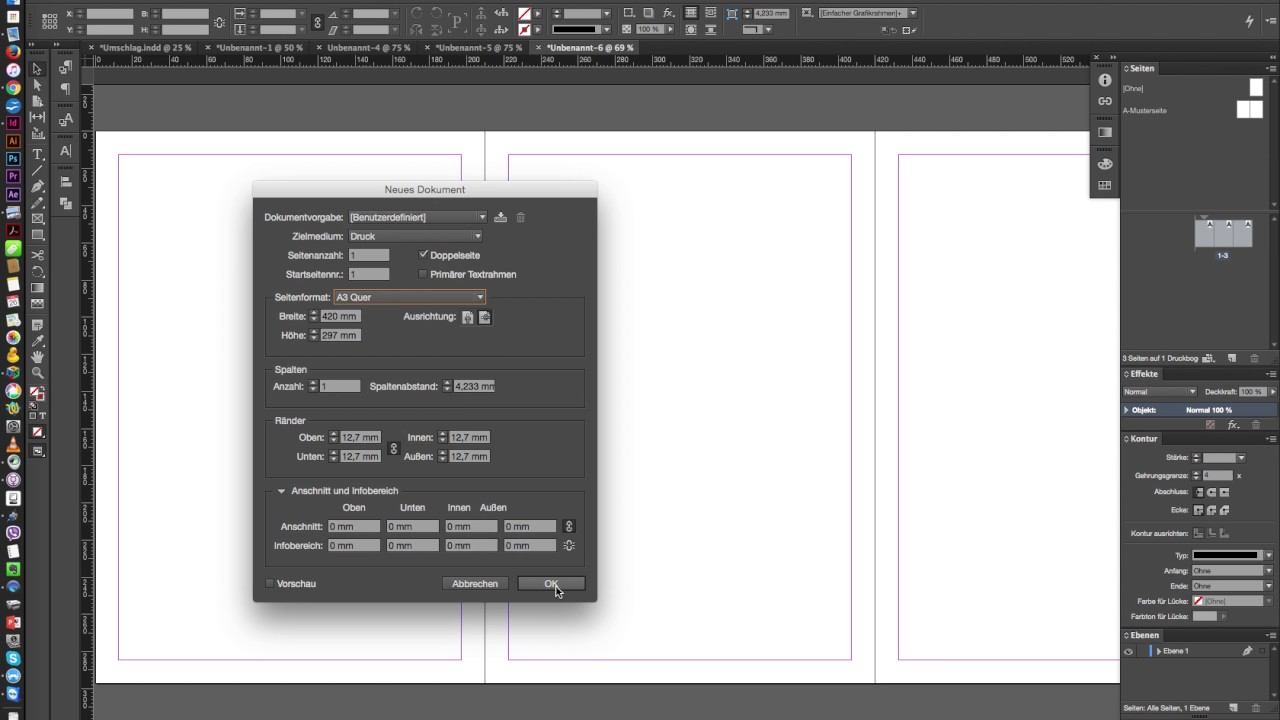Click the delete preset trash icon
The height and width of the screenshot is (720, 1280).
pyautogui.click(x=520, y=217)
